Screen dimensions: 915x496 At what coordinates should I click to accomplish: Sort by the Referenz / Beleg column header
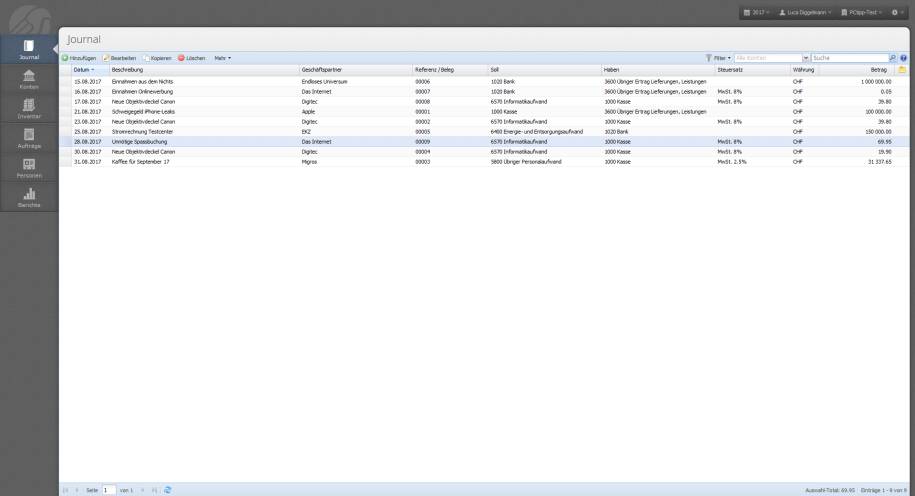point(450,70)
